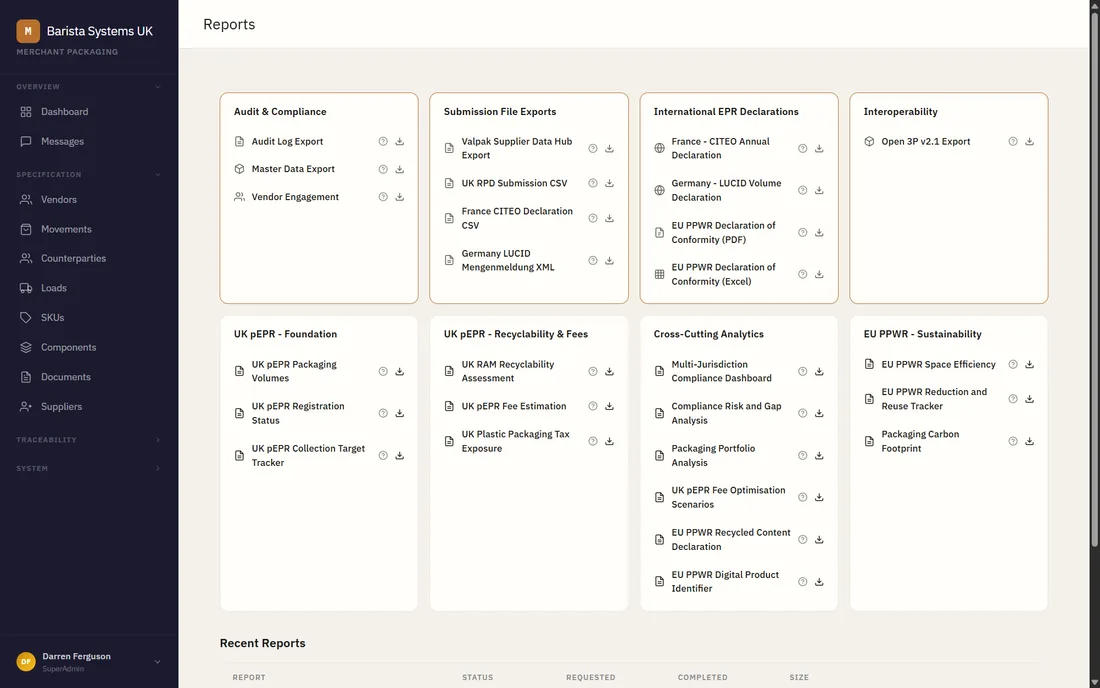Viewport: 1100px width, 688px height.
Task: Download EU PPWR Declaration of Conformity (Excel)
Action: click(819, 274)
